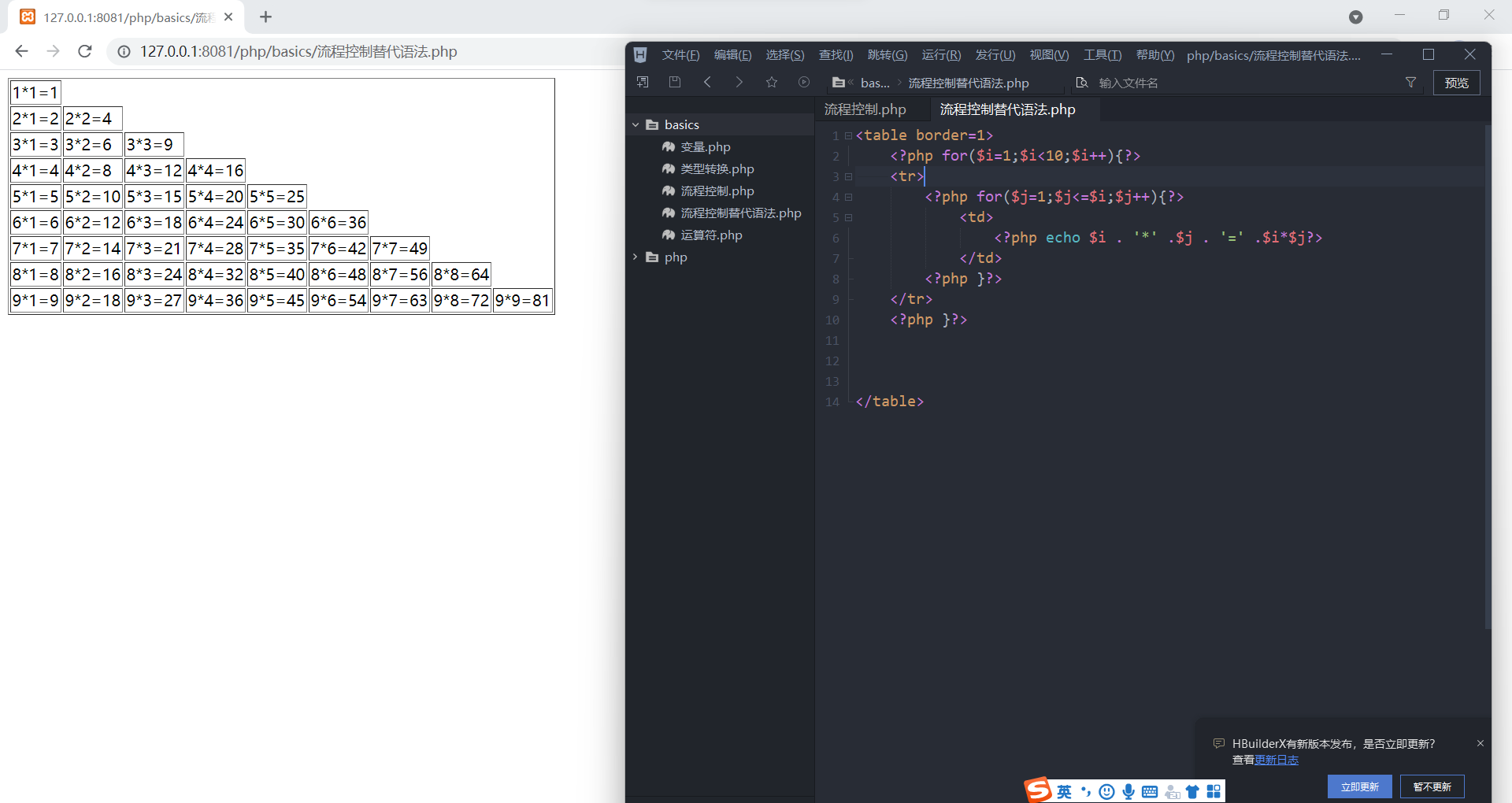Click the find-in-file search icon near filename box
The width and height of the screenshot is (1512, 803).
(x=1081, y=82)
